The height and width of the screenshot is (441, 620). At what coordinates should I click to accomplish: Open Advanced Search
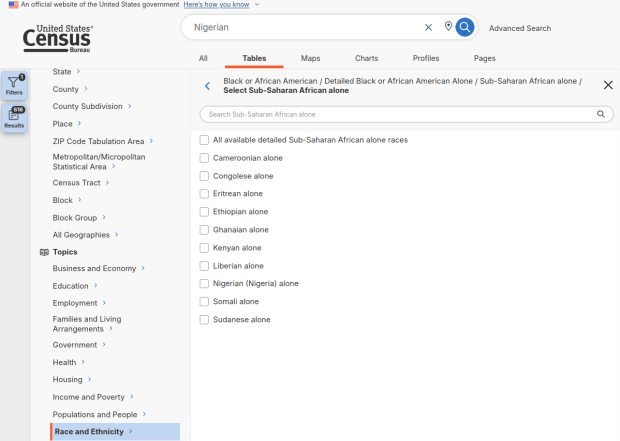tap(520, 28)
